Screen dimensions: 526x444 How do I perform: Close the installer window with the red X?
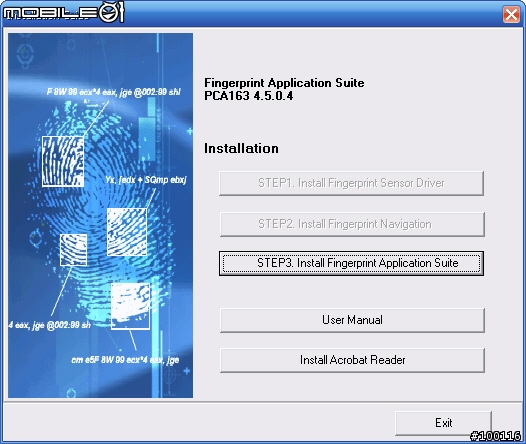[x=511, y=14]
